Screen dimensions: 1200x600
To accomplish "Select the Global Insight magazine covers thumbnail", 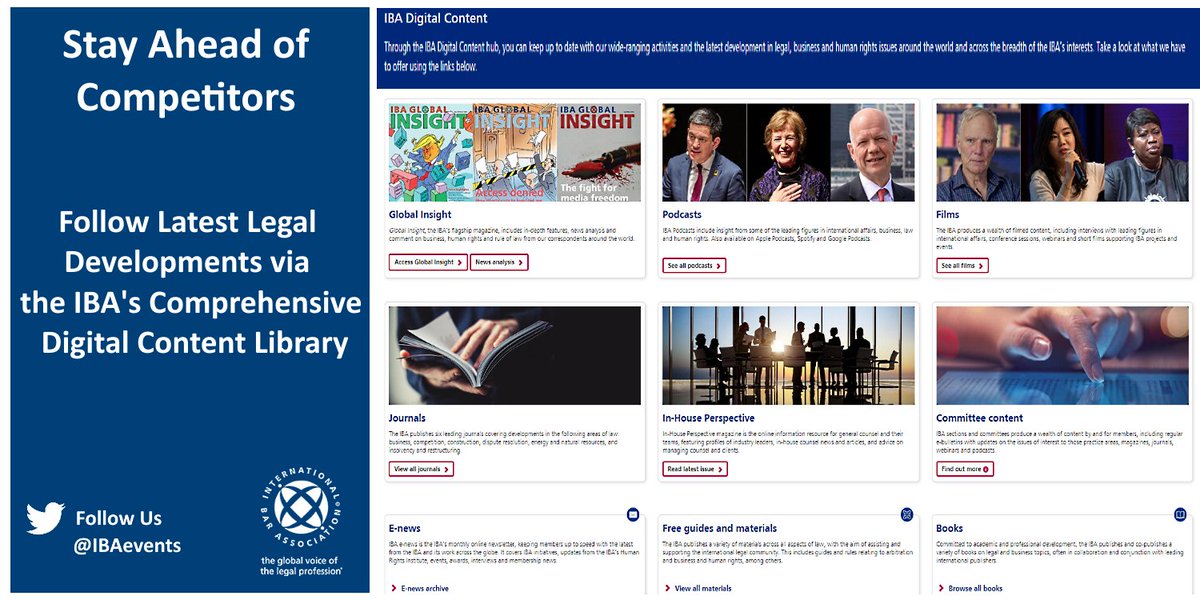I will (x=515, y=153).
